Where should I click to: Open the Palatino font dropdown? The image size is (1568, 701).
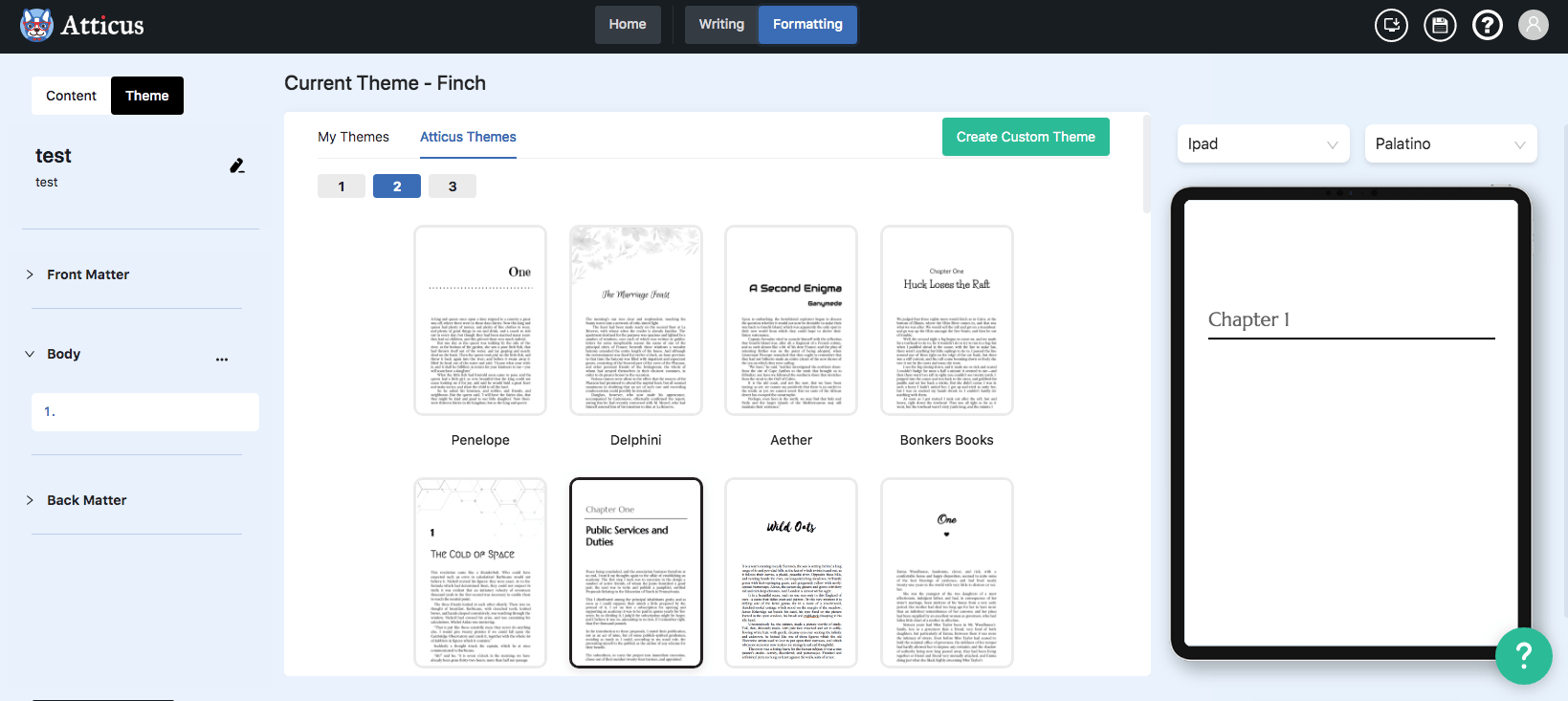coord(1450,143)
